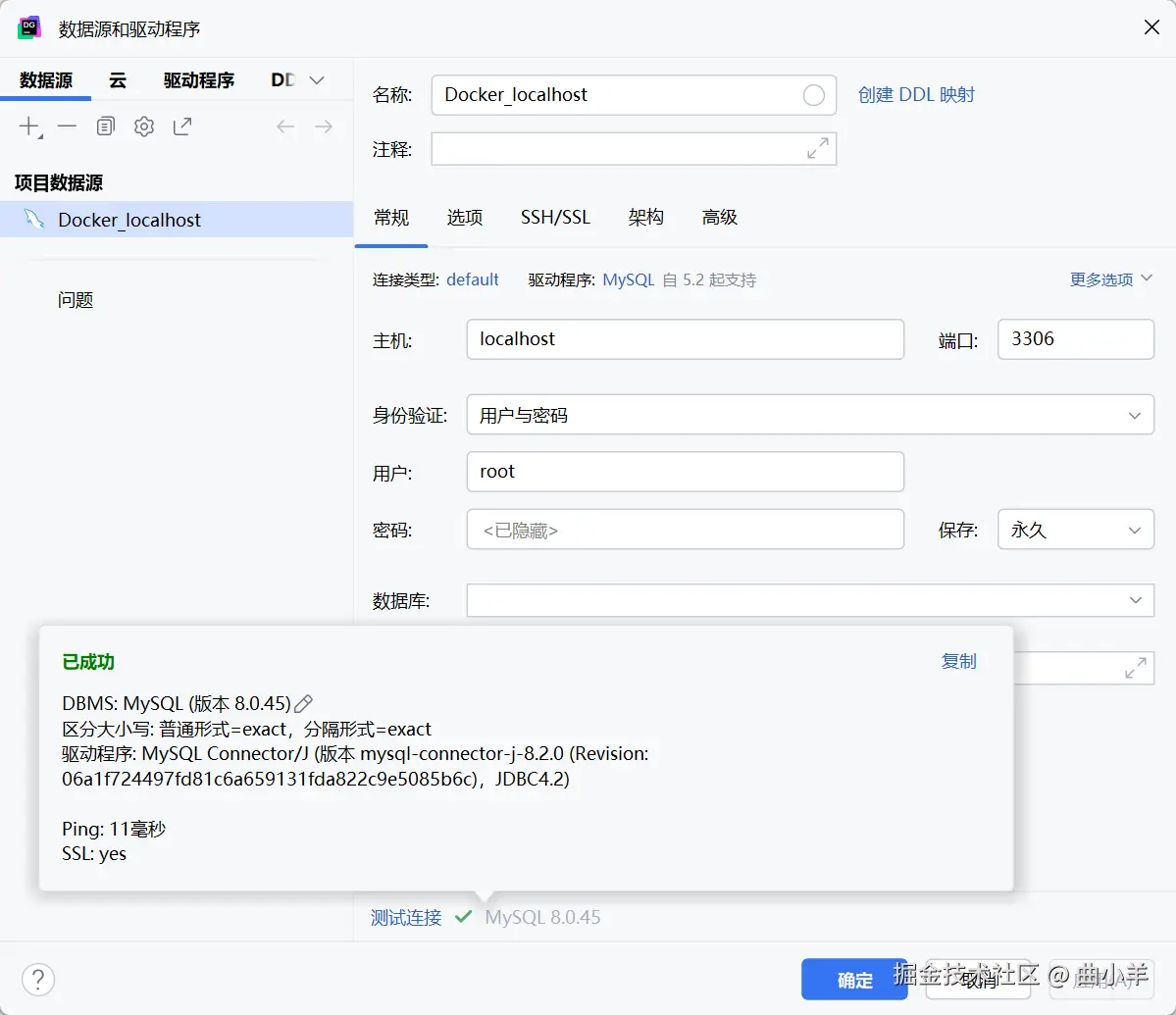
Task: Click Copy link in success popup
Action: tap(959, 661)
